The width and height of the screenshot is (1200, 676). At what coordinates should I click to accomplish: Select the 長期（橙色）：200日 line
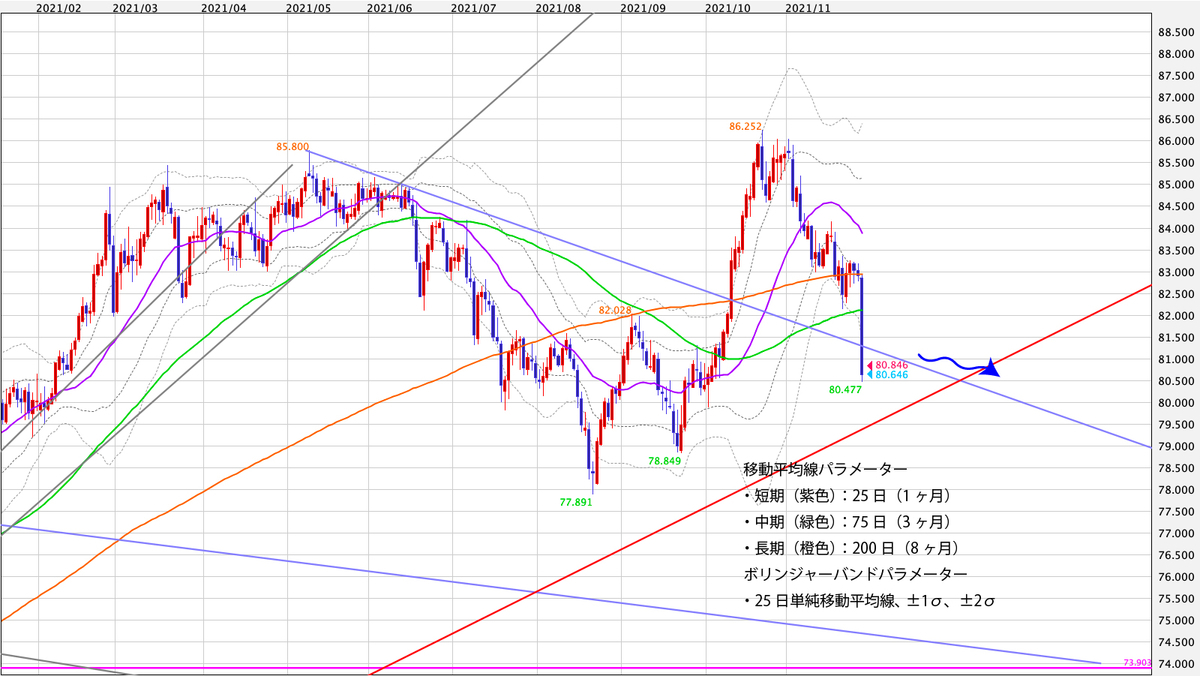(x=851, y=548)
